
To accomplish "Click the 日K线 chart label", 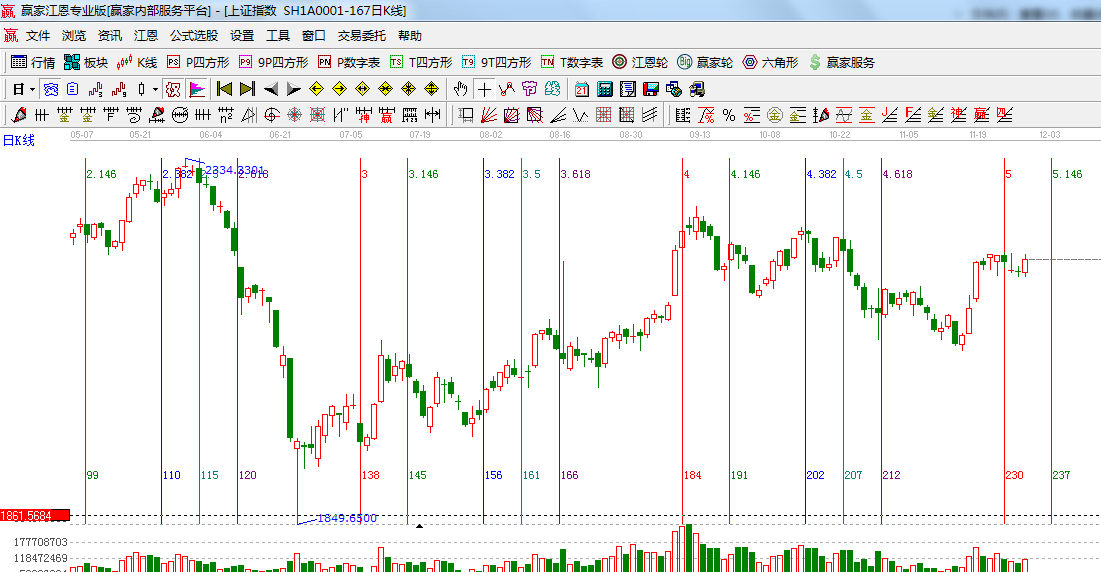I will 18,140.
